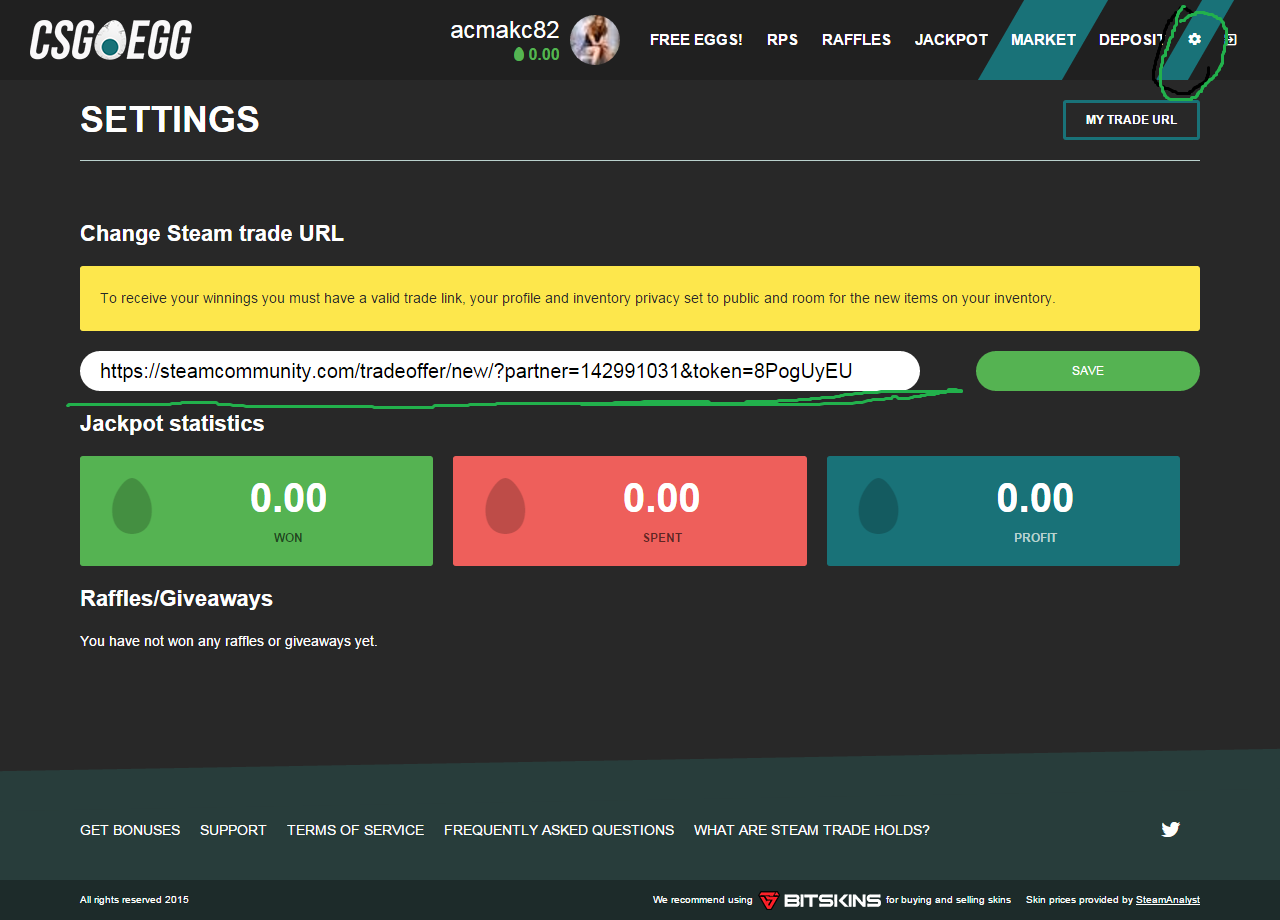This screenshot has width=1280, height=920.
Task: Click the 0.00 value on the PROFIT card
Action: (x=1035, y=498)
